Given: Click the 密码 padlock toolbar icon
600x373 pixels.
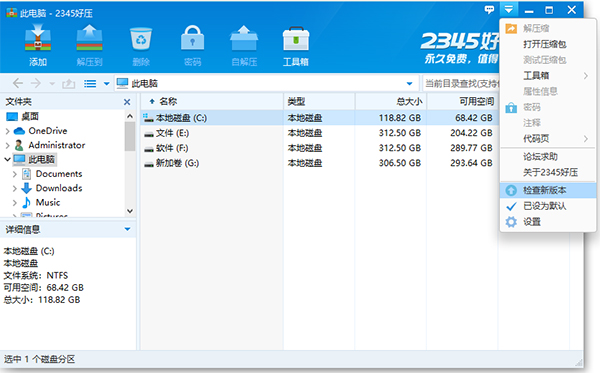Looking at the screenshot, I should [192, 45].
